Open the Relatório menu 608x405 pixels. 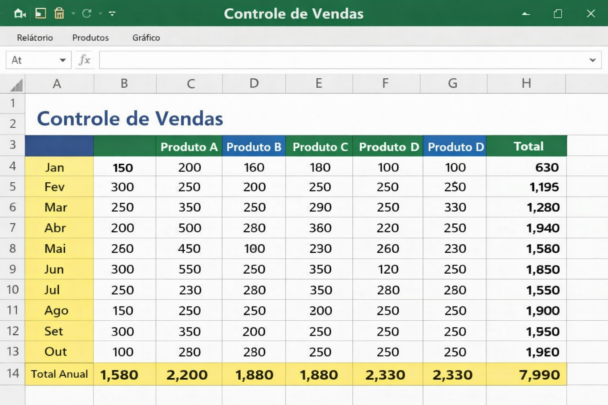35,37
